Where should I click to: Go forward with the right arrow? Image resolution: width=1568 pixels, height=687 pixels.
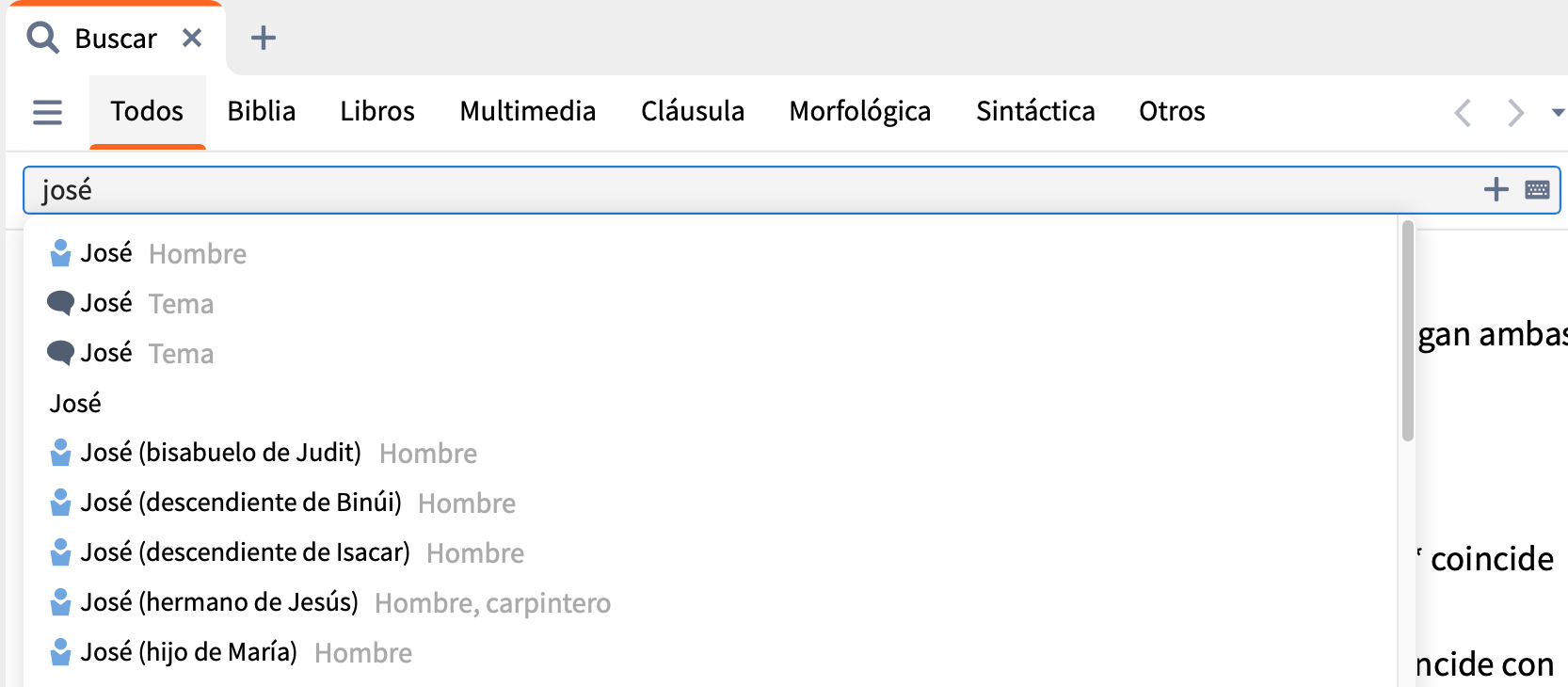coord(1515,113)
